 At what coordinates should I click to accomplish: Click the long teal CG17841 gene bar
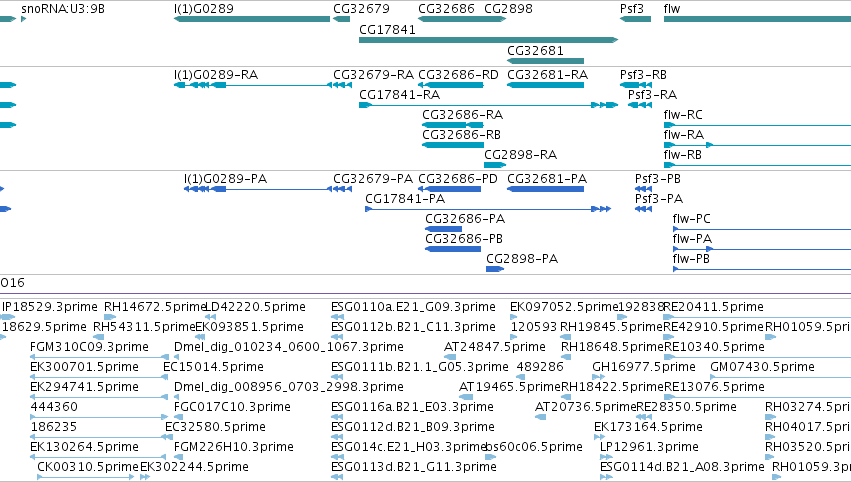tap(488, 40)
